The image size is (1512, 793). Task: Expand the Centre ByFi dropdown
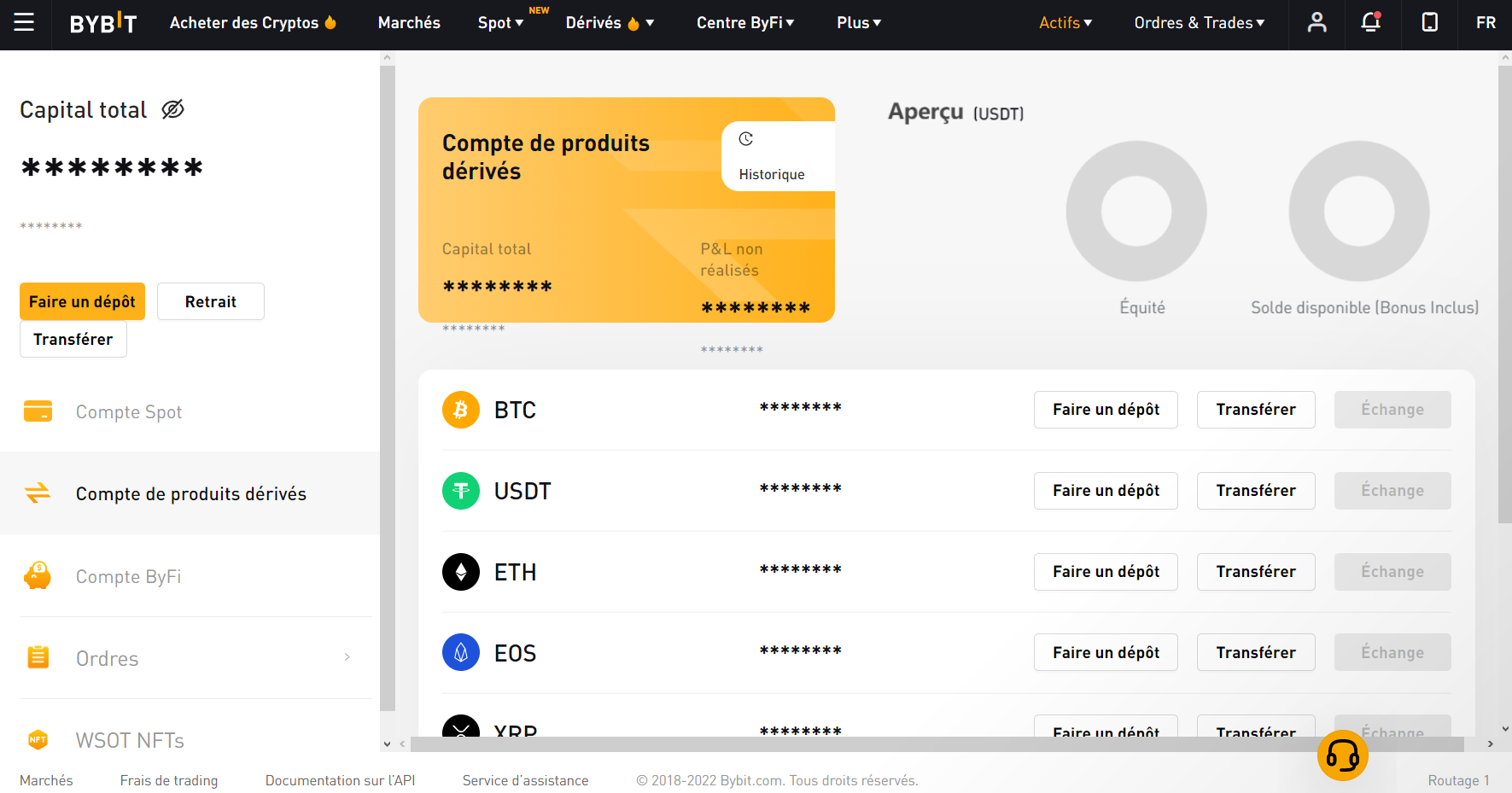[x=745, y=23]
